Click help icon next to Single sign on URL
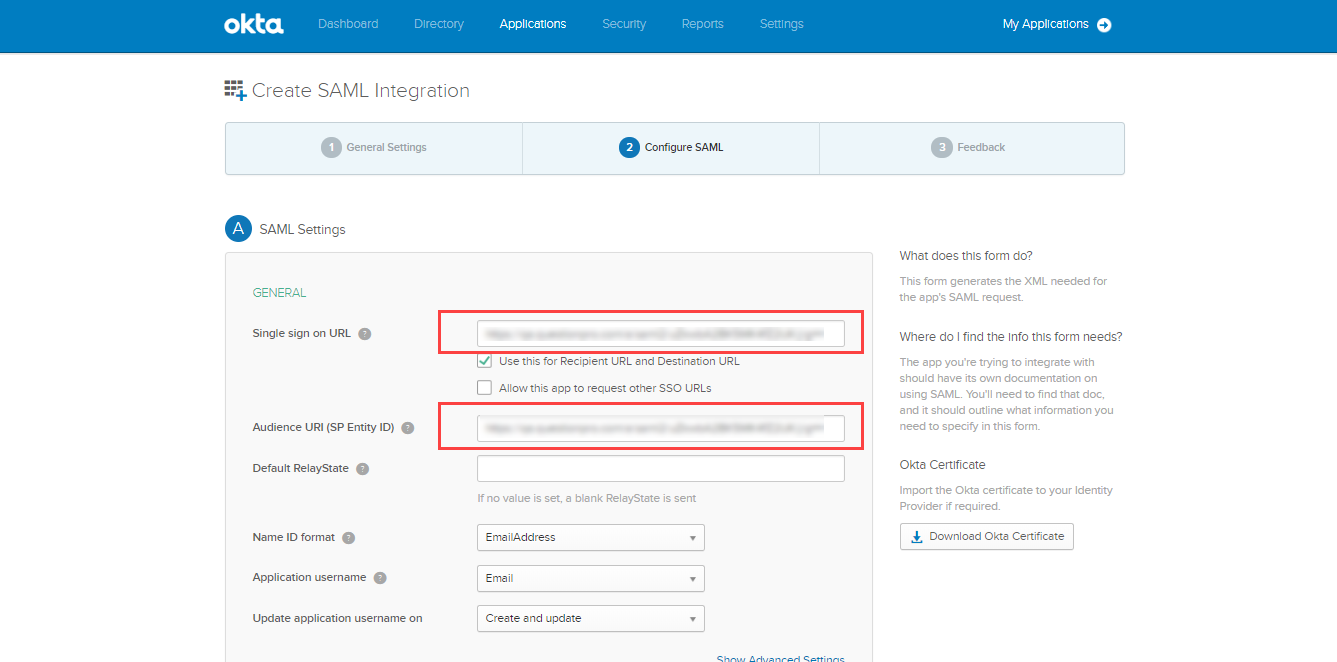 point(365,334)
